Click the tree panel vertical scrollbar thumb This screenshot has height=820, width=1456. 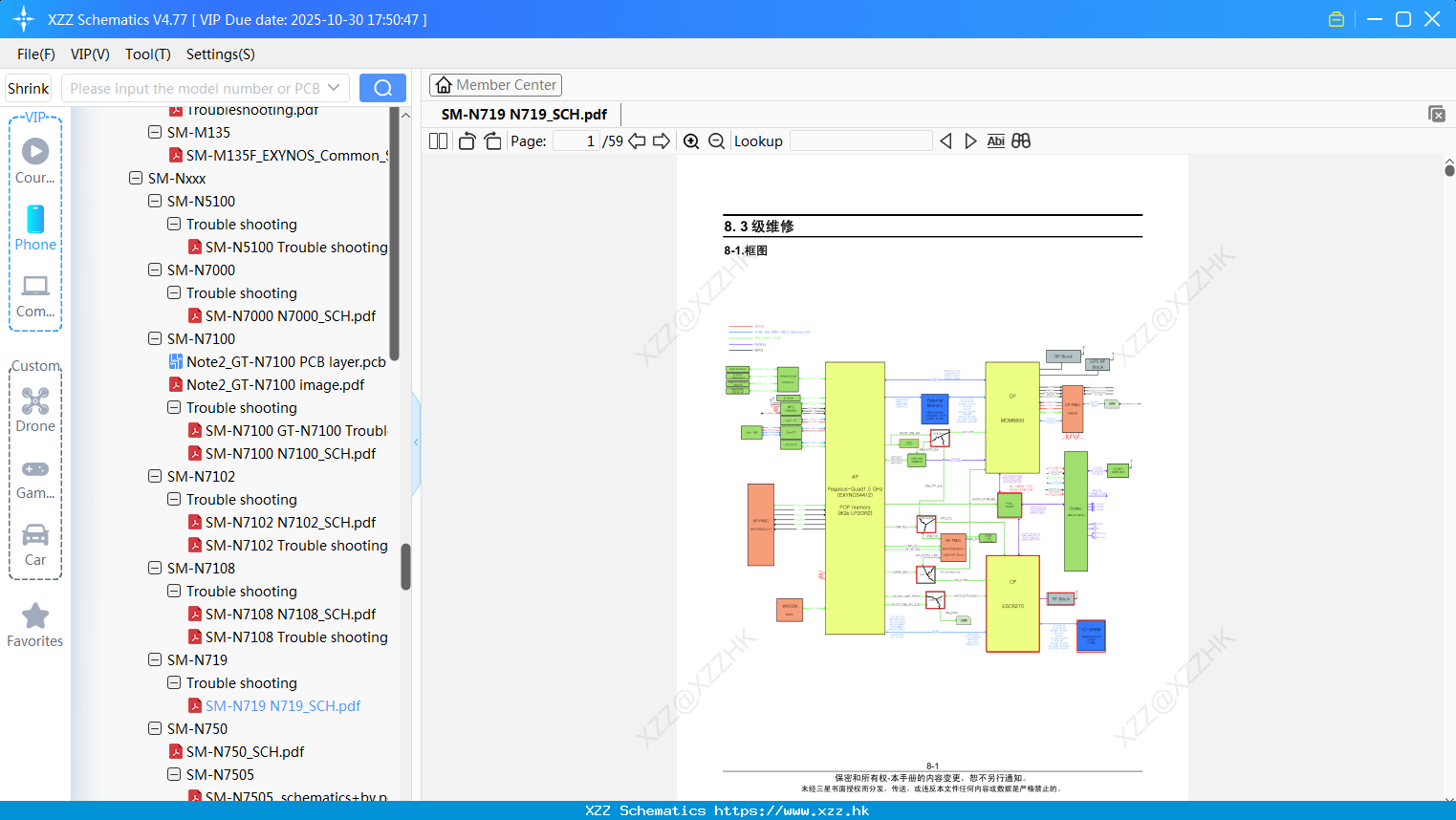point(405,567)
